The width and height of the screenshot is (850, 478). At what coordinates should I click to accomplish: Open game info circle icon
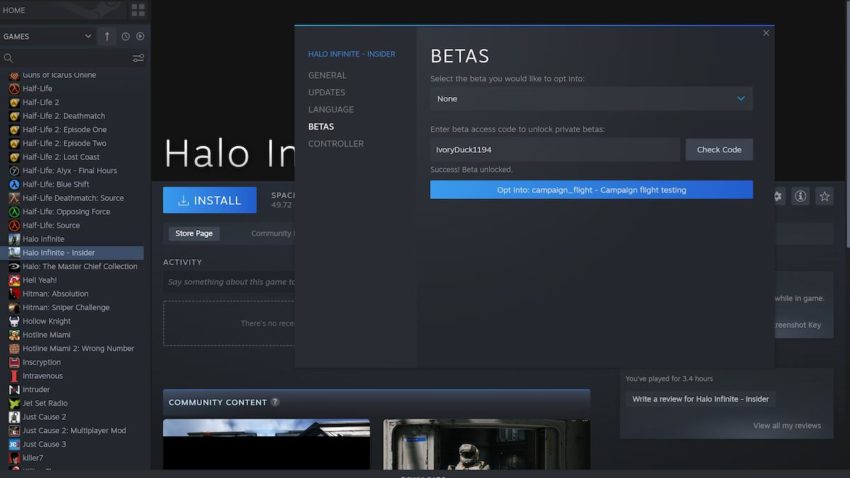tap(800, 196)
